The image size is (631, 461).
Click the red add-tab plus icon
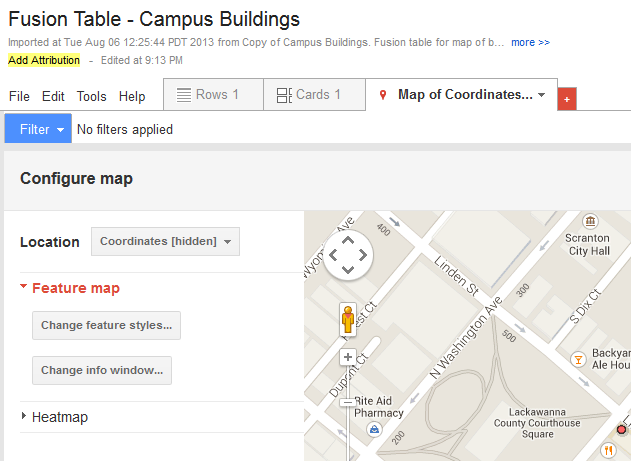coord(567,99)
